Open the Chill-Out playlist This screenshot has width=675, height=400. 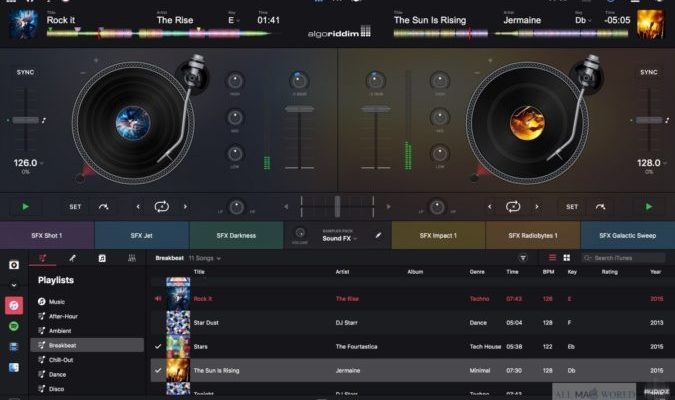tap(62, 359)
